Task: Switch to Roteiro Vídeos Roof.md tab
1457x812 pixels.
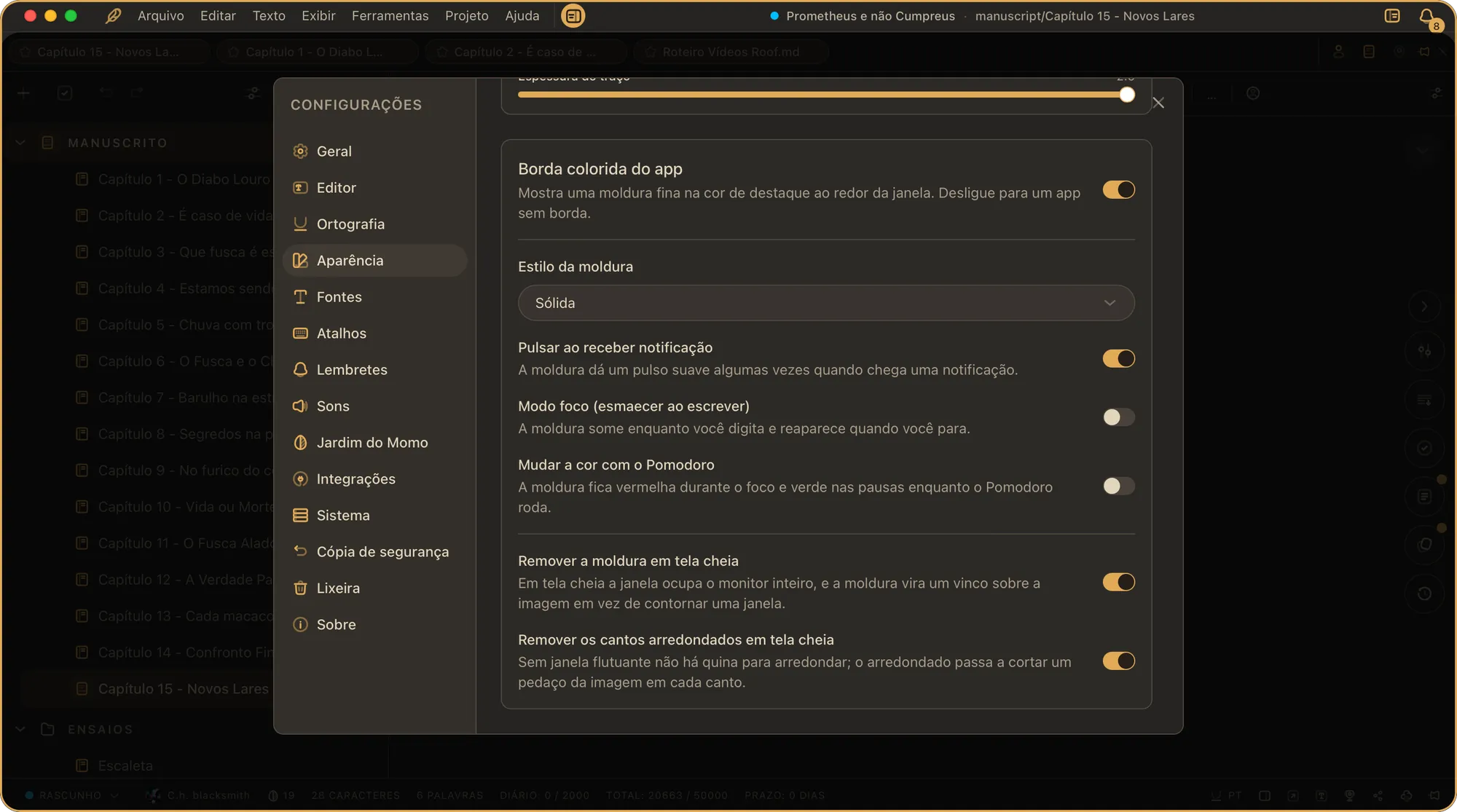Action: (731, 52)
